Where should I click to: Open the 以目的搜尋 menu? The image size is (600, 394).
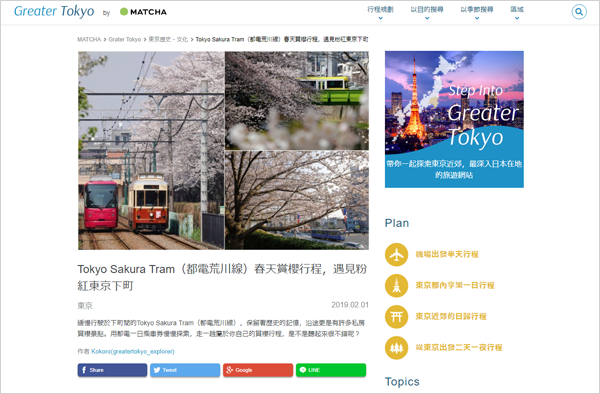427,9
